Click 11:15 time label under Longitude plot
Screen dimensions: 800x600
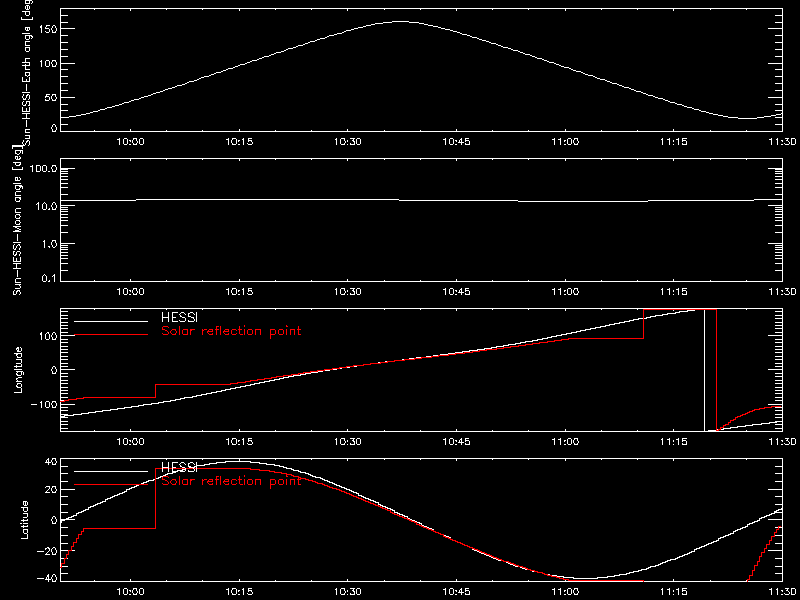click(x=673, y=441)
